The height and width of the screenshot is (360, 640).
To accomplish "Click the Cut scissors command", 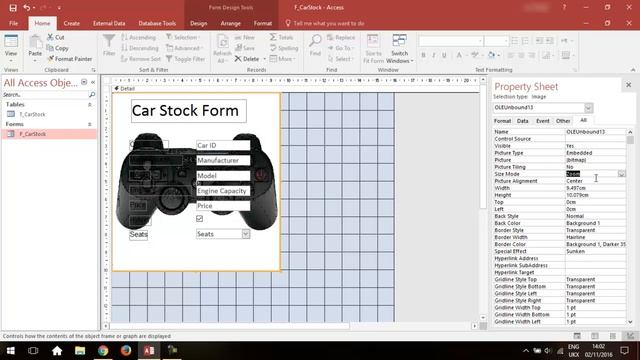I will tap(56, 37).
